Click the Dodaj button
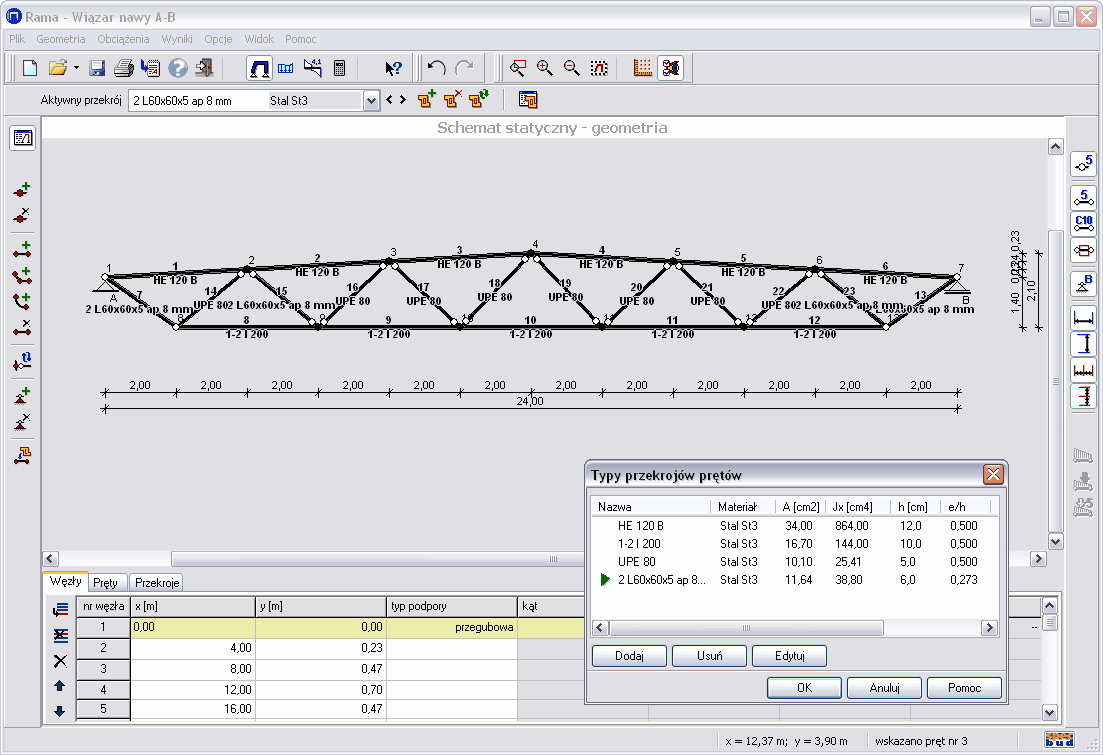 click(x=629, y=656)
